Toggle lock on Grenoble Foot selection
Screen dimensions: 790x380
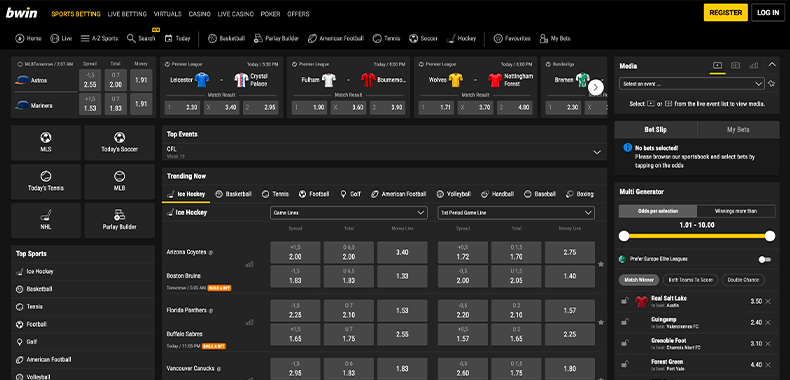[625, 343]
